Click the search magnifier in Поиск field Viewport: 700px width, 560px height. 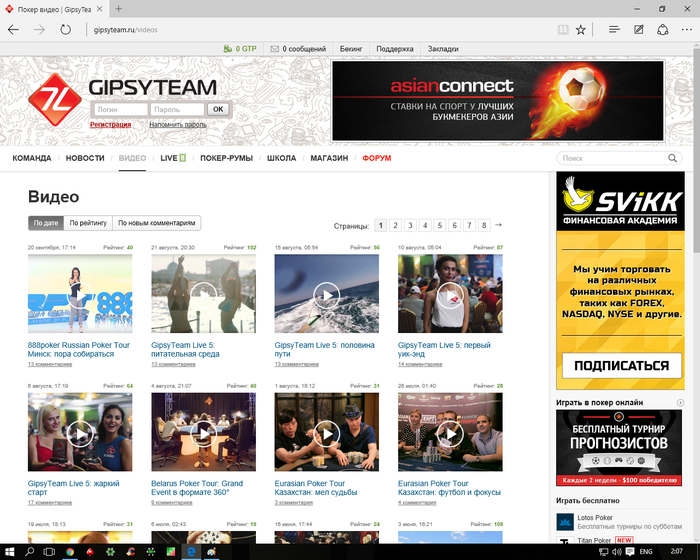(x=672, y=158)
